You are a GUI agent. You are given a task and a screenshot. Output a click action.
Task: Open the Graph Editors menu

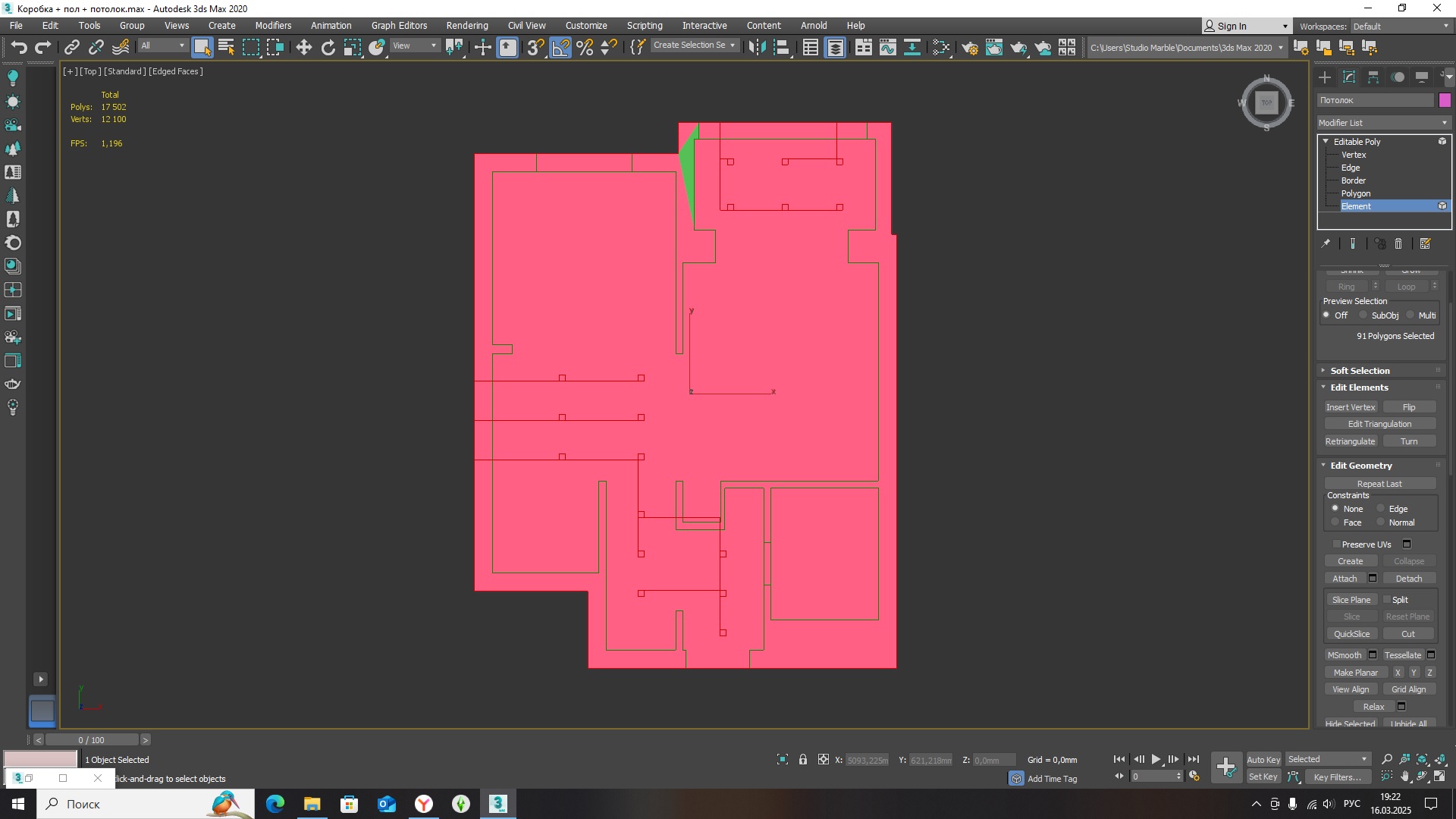tap(399, 26)
